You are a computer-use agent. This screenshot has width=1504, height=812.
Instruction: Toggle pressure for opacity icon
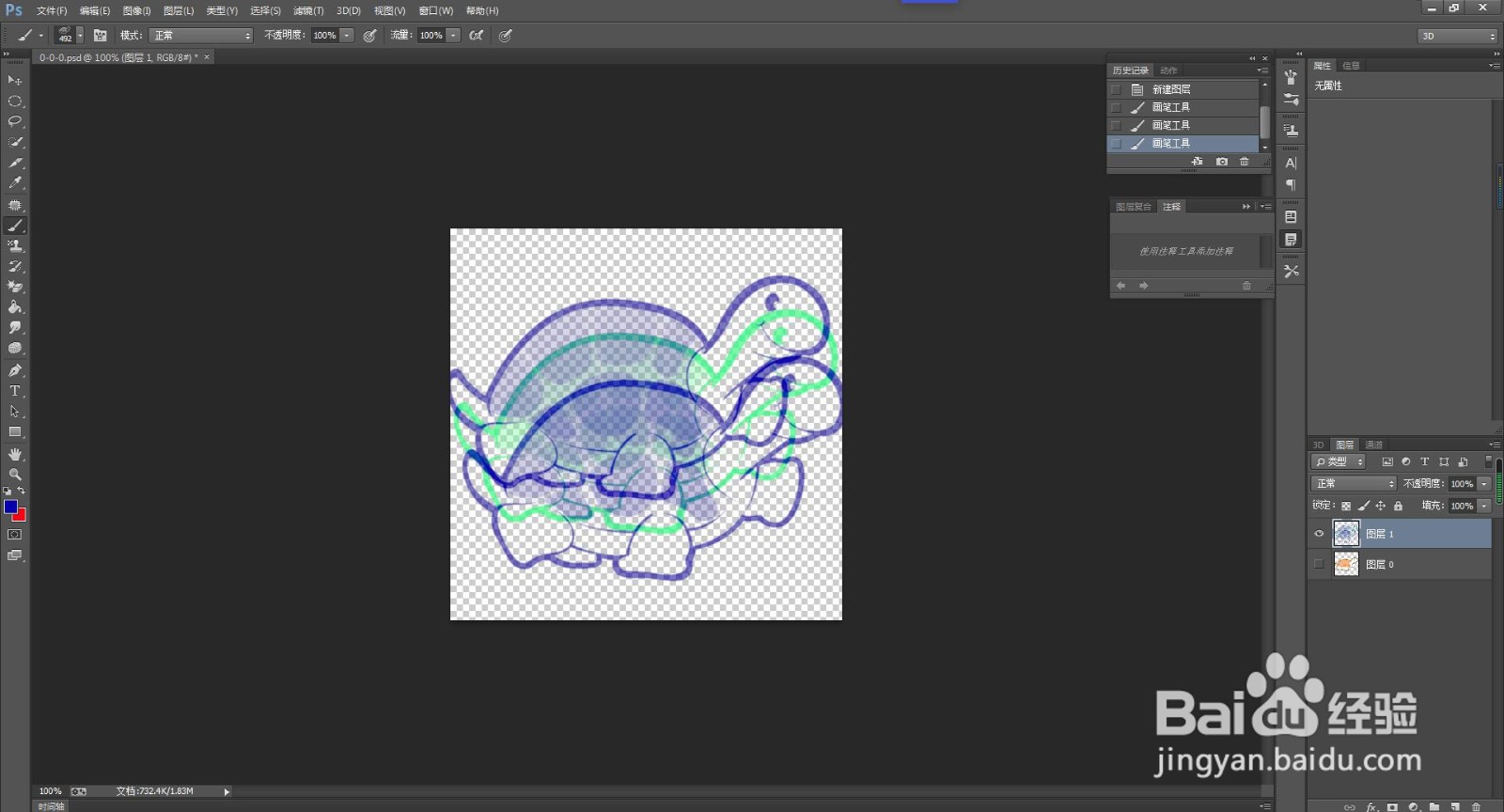(369, 35)
